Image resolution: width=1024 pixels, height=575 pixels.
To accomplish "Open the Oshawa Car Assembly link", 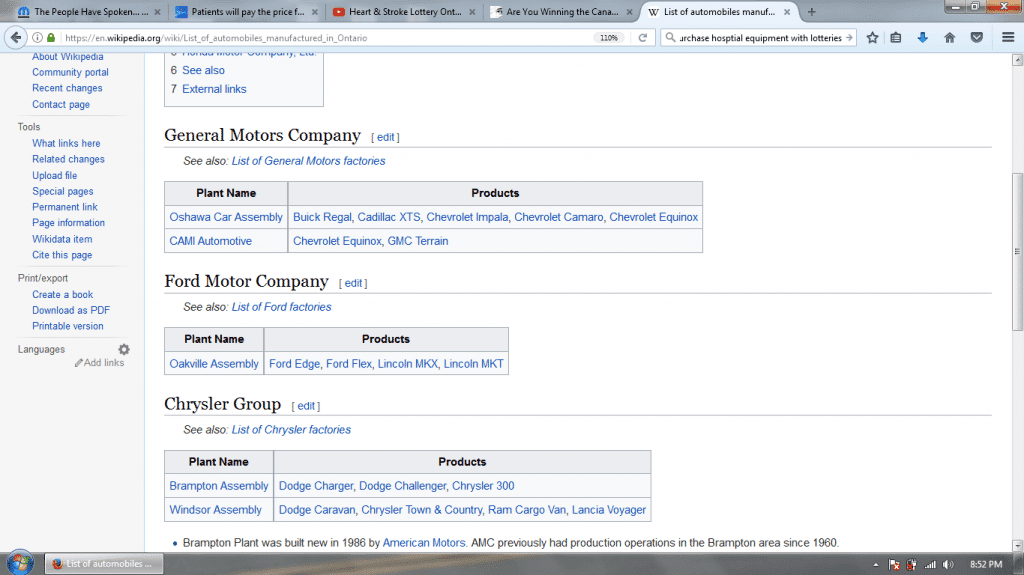I will [x=226, y=217].
